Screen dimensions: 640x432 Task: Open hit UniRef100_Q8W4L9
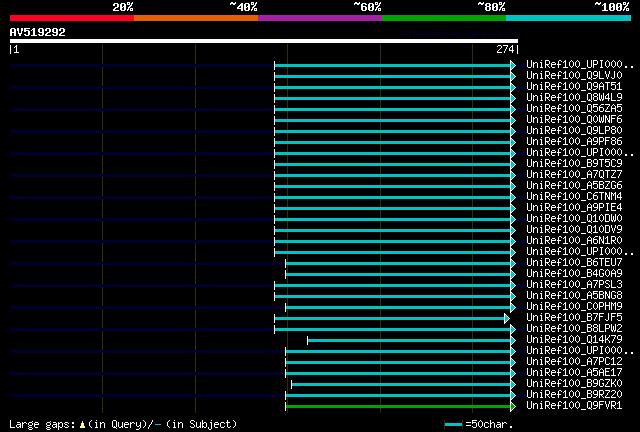point(574,98)
